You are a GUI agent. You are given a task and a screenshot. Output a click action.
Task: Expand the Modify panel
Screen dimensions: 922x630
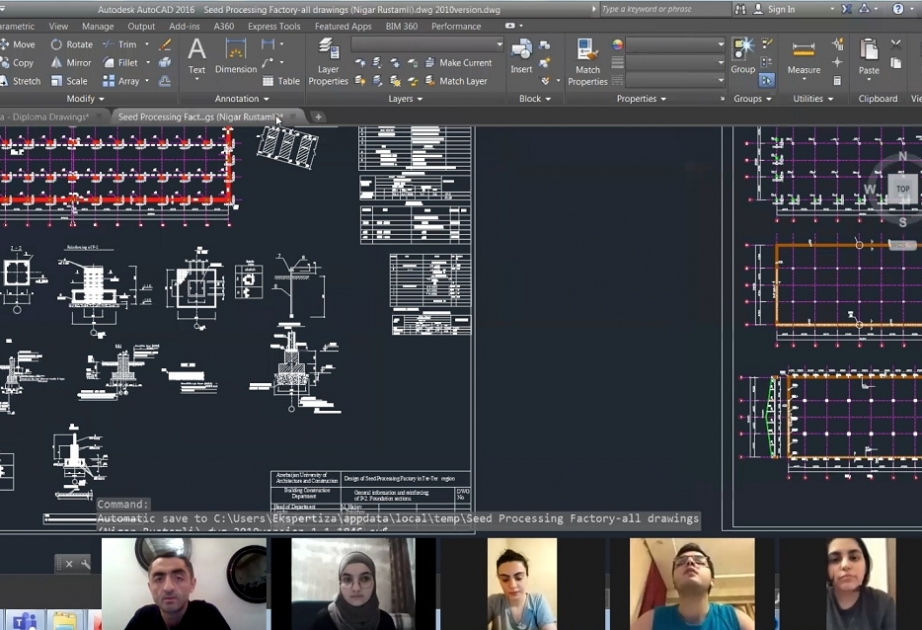pyautogui.click(x=85, y=98)
